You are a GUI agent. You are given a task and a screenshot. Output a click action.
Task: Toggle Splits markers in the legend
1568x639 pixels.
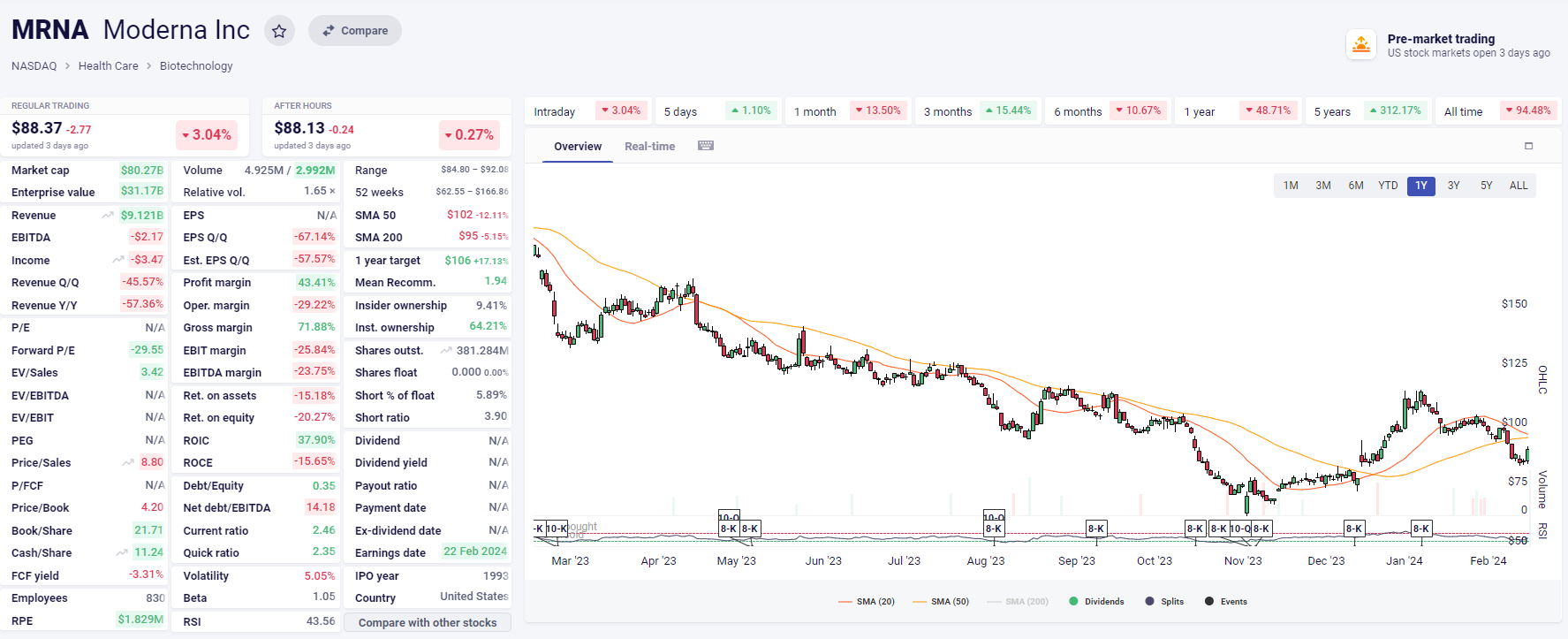click(x=1164, y=602)
